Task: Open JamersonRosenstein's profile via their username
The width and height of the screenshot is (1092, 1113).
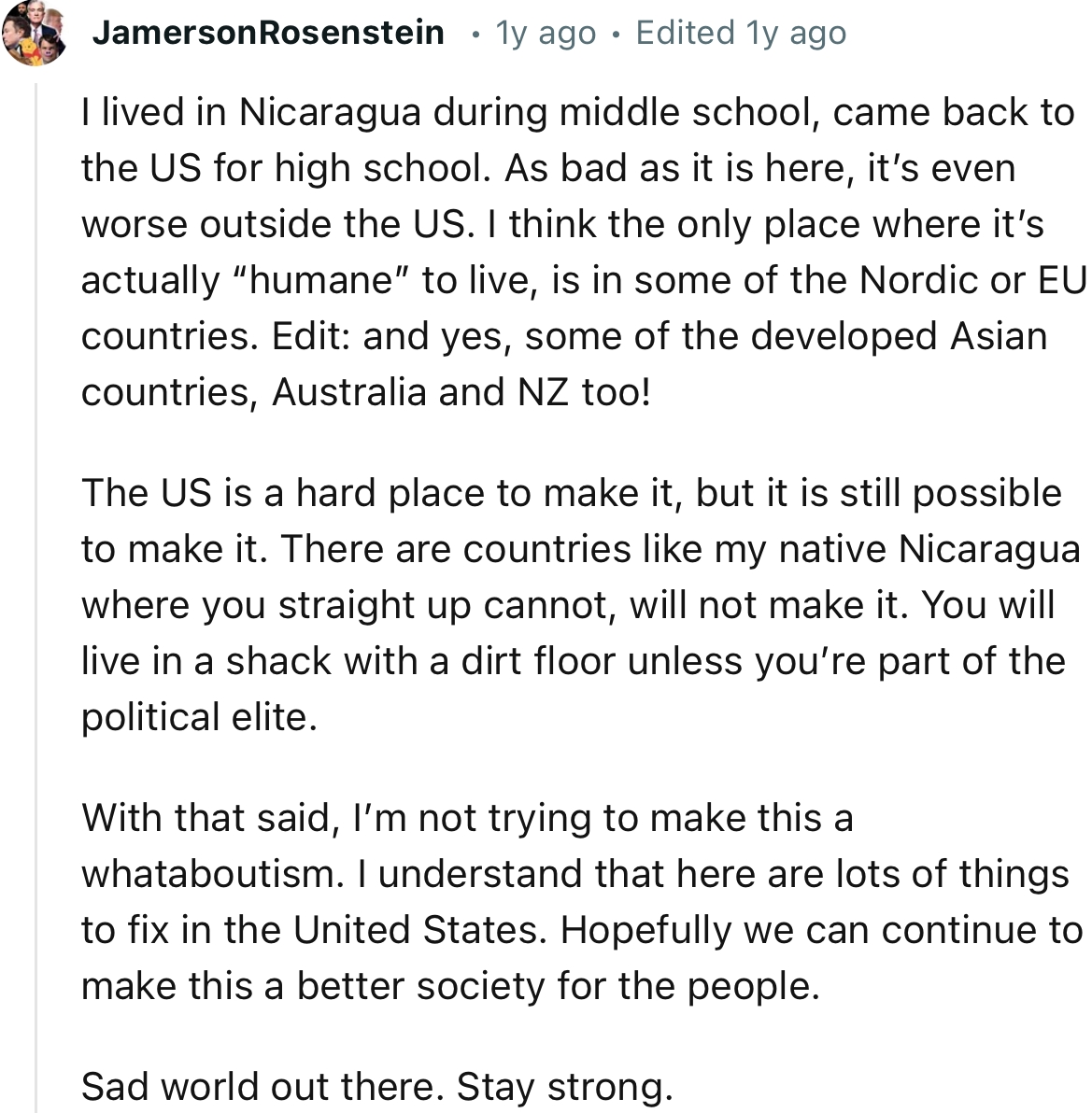Action: tap(268, 31)
